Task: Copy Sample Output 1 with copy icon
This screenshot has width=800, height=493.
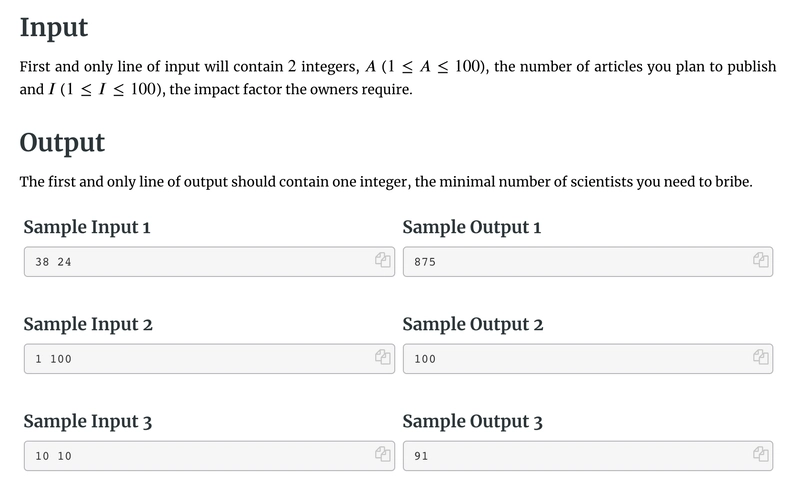Action: [x=761, y=260]
